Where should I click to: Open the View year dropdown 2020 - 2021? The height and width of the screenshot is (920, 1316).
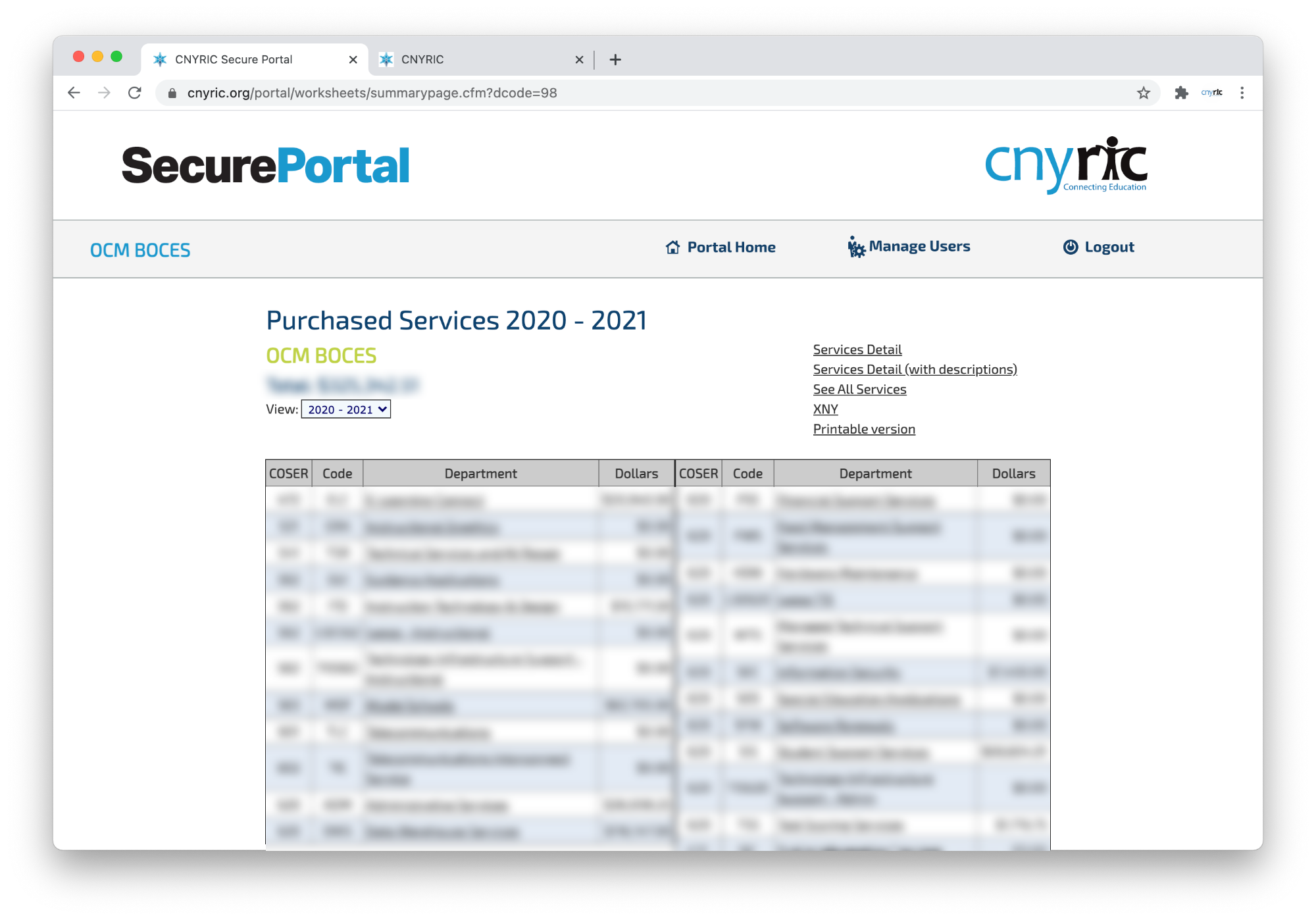coord(346,409)
